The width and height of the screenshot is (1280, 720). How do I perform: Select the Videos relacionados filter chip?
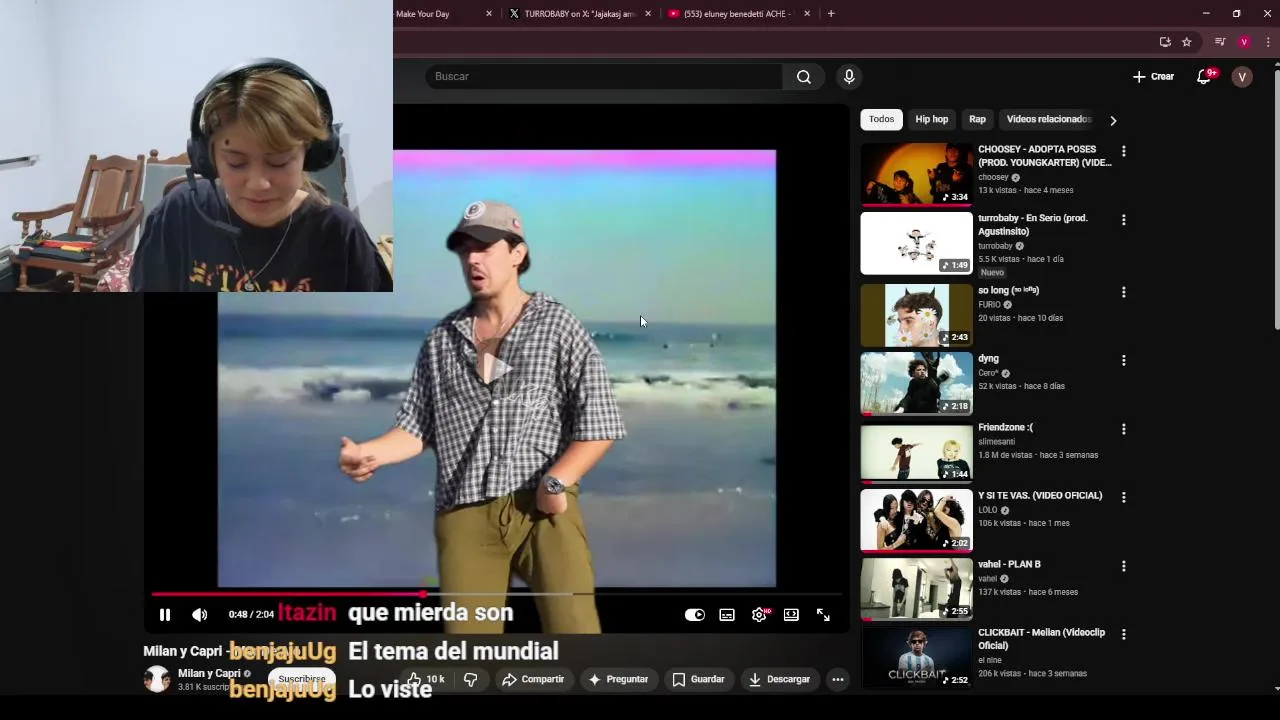click(1048, 119)
